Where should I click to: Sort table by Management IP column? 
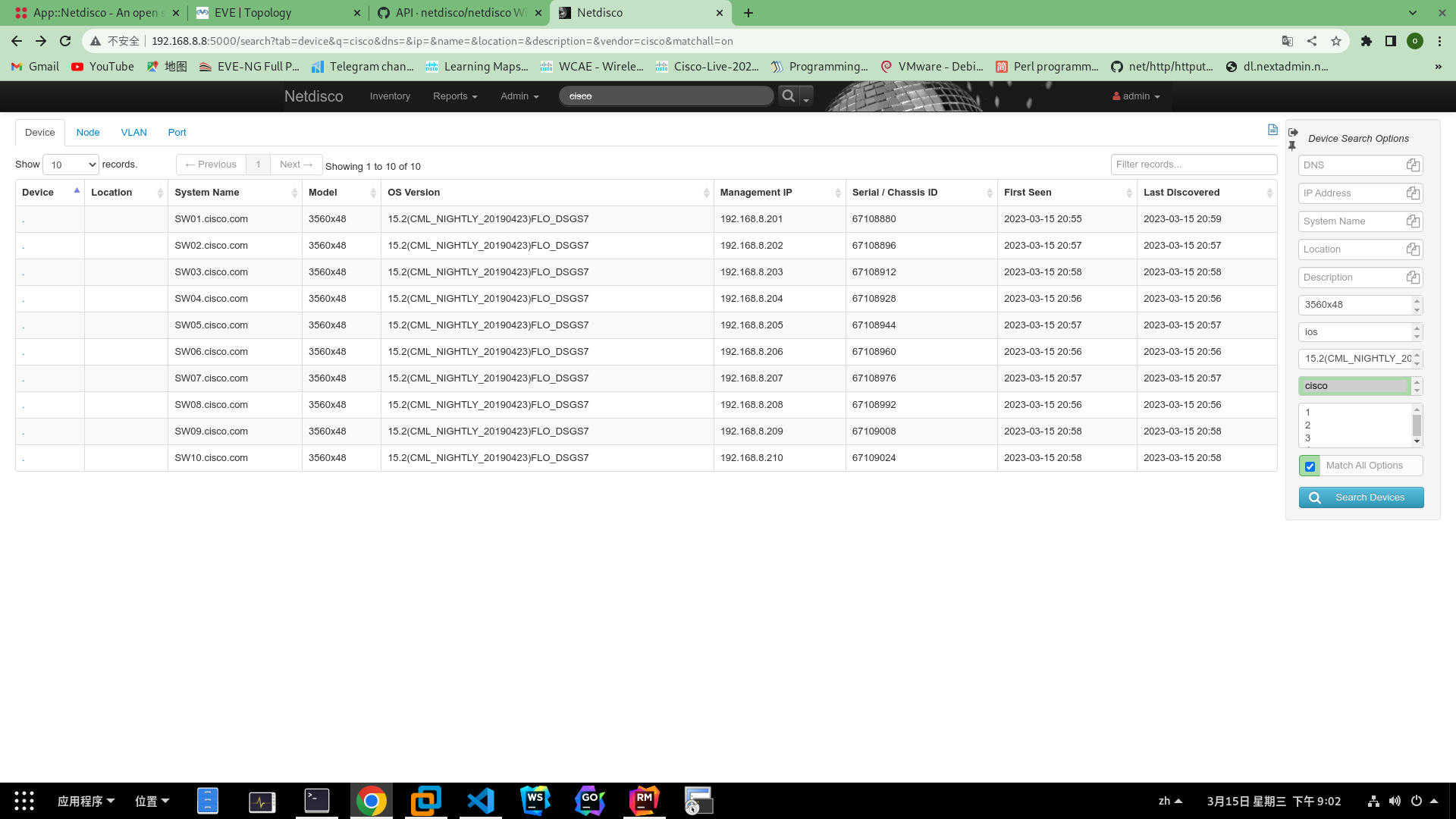(779, 193)
